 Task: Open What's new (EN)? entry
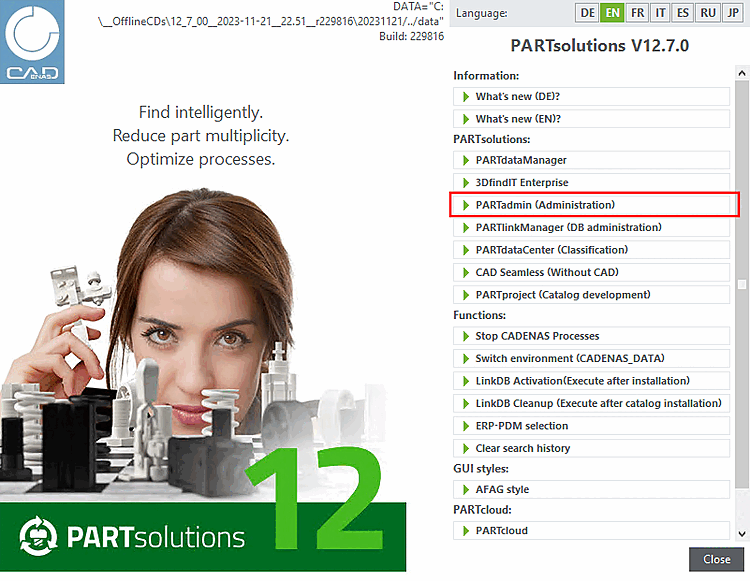[591, 120]
